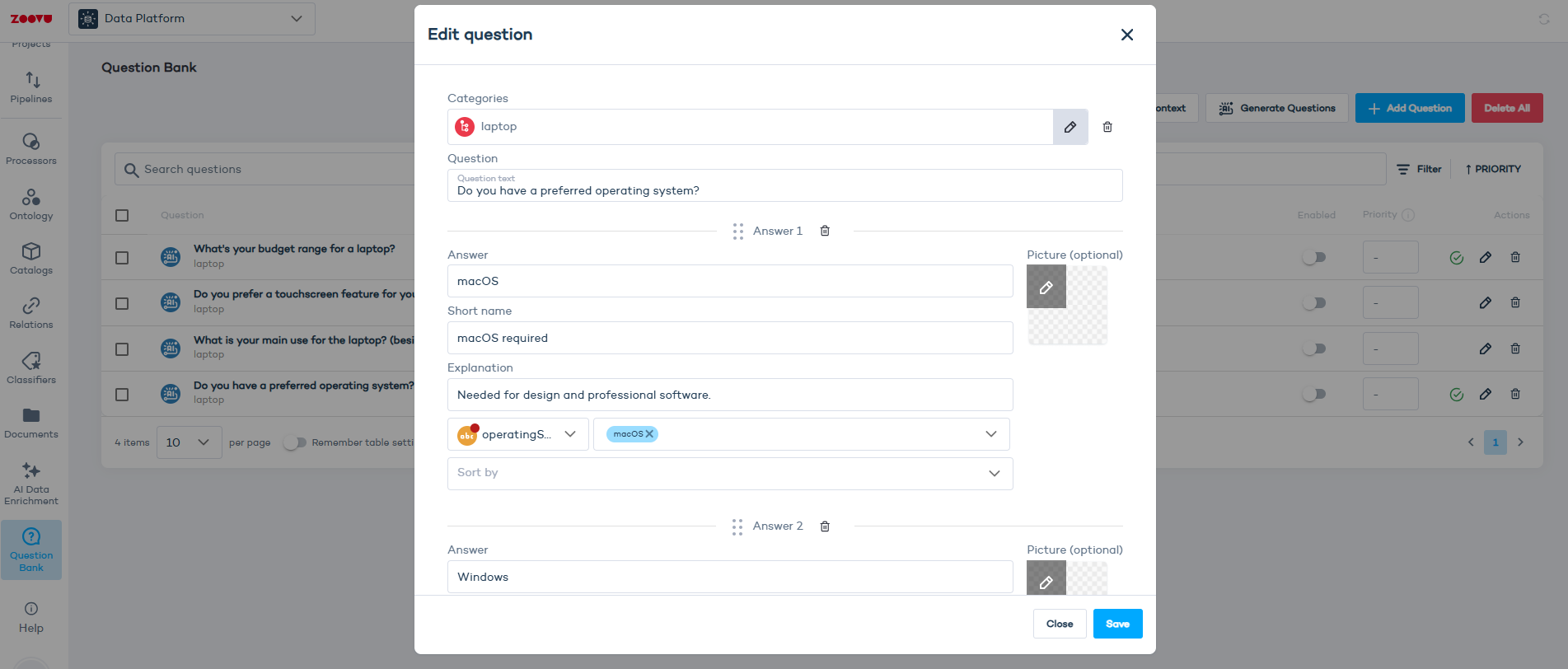The image size is (1568, 669).
Task: Expand the operatingSystem attribute dropdown
Action: pos(571,434)
